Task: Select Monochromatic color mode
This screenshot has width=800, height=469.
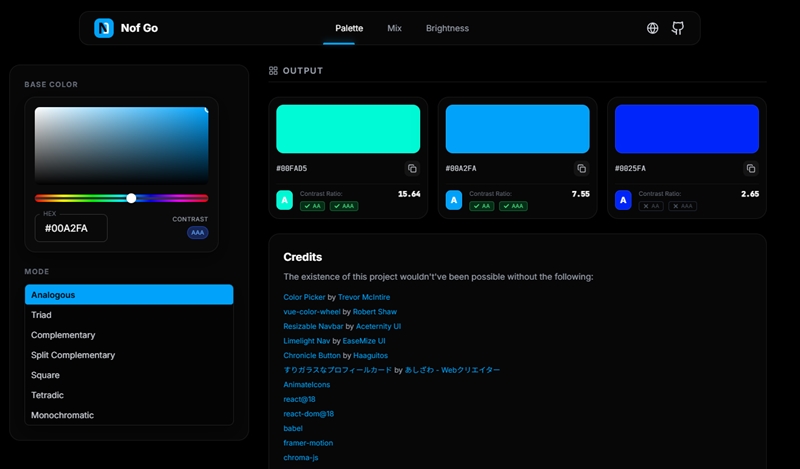Action: tap(65, 415)
